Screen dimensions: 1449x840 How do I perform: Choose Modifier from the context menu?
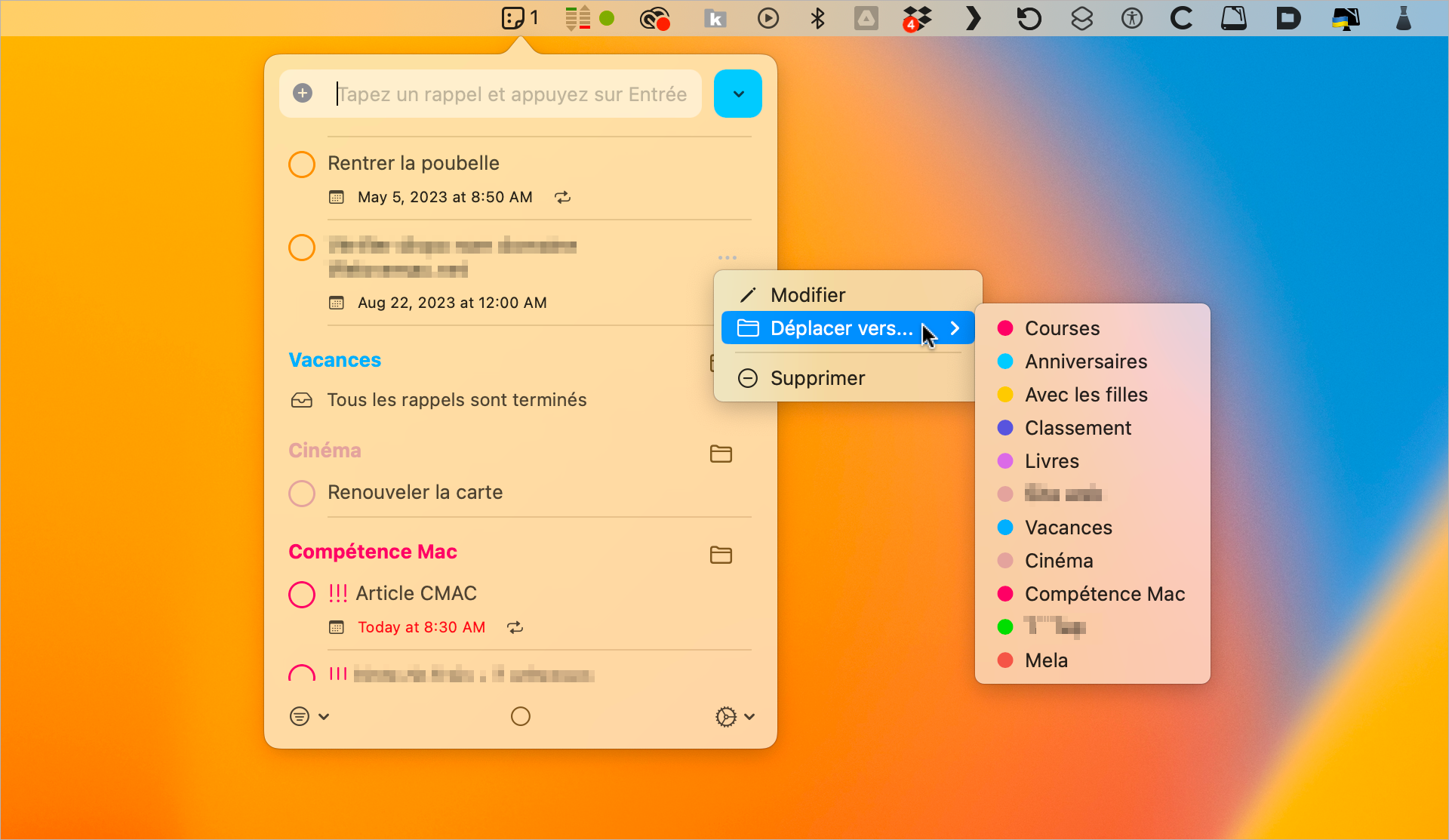[808, 295]
